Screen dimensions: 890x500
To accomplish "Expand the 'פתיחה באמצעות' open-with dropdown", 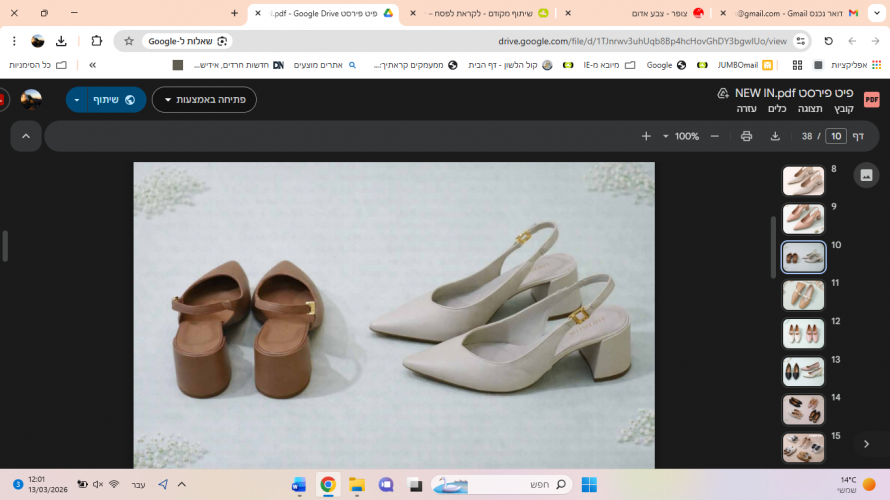I will [204, 100].
